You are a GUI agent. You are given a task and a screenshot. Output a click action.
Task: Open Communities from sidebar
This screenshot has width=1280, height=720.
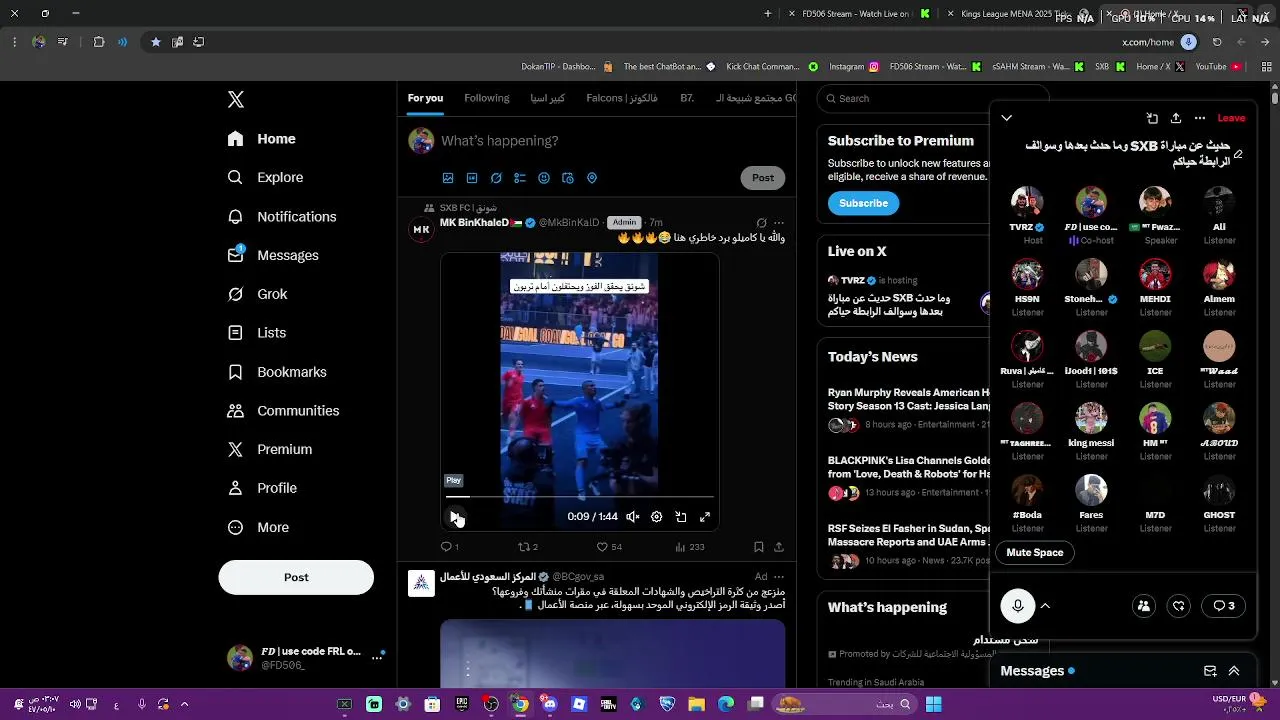(283, 411)
